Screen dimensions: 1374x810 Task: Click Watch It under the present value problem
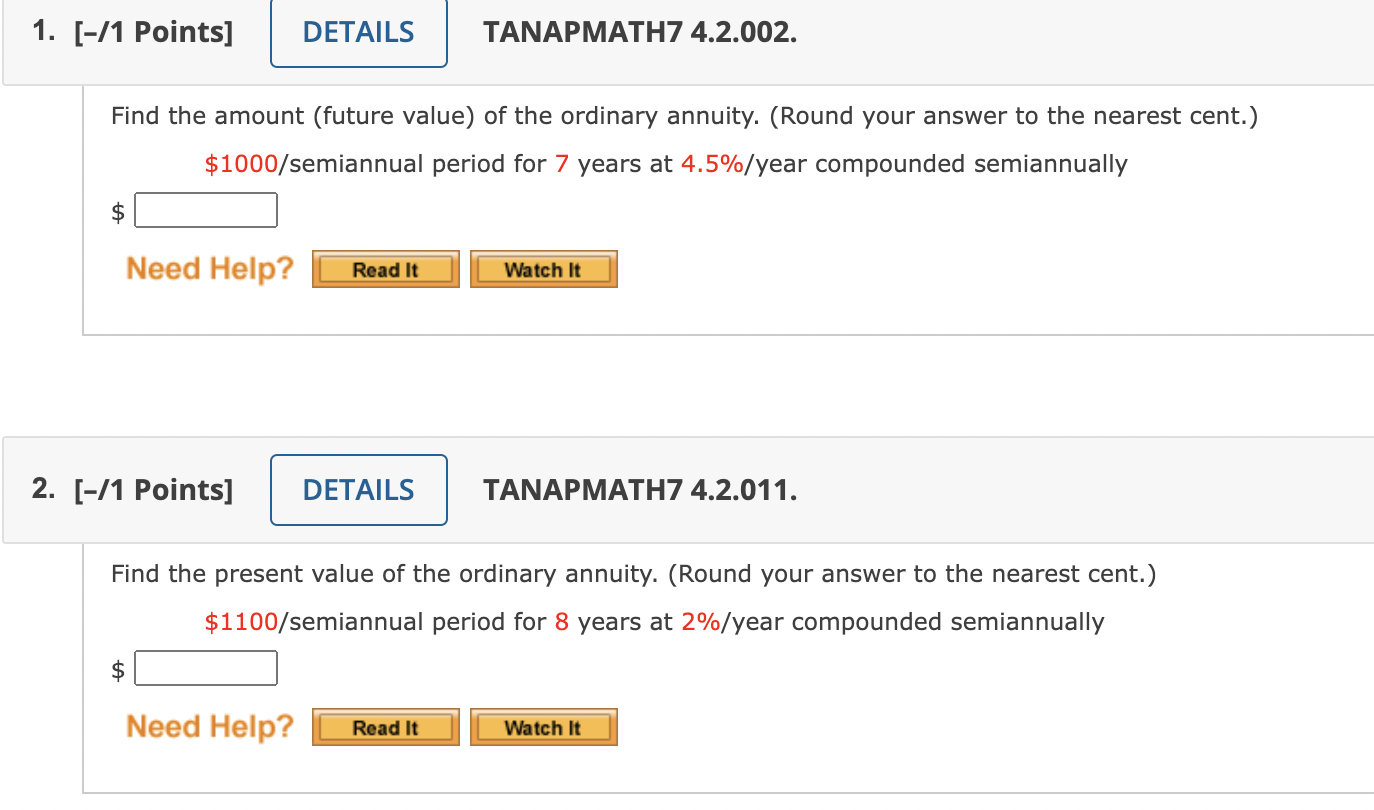pos(543,726)
